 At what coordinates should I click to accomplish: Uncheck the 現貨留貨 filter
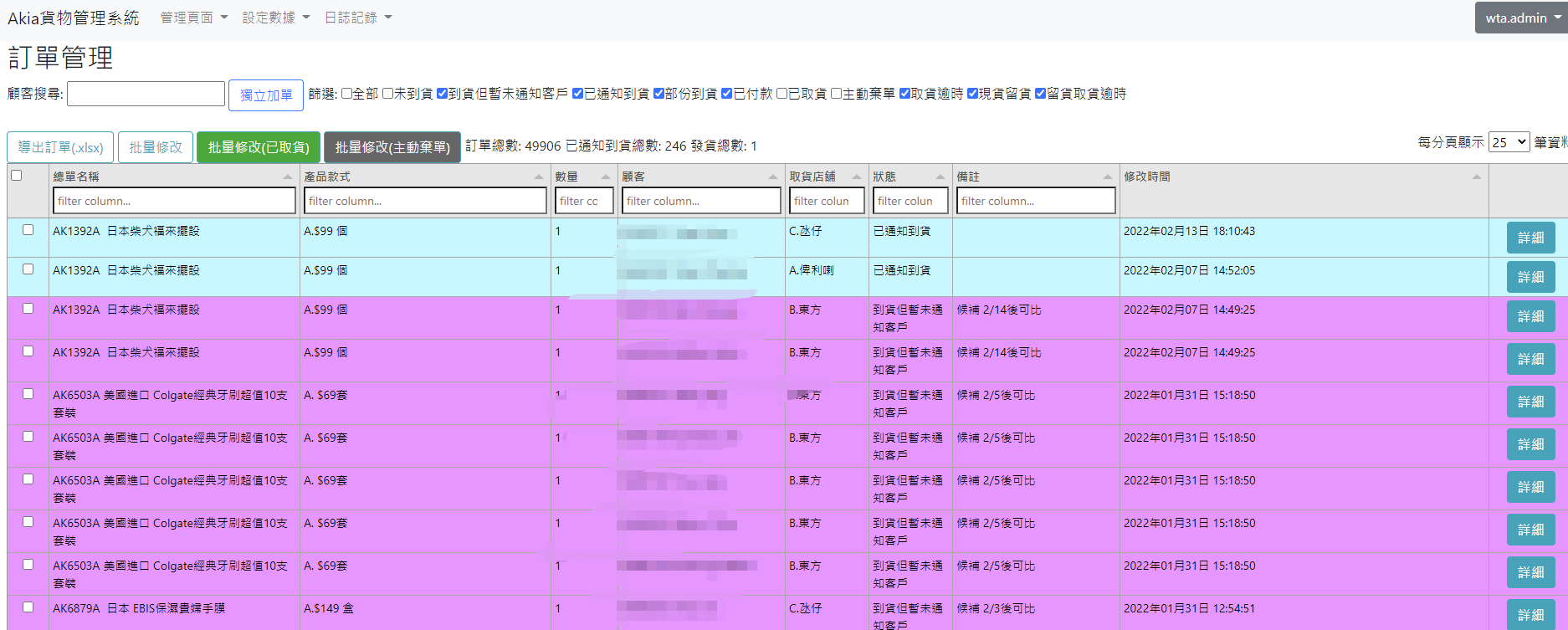(972, 94)
